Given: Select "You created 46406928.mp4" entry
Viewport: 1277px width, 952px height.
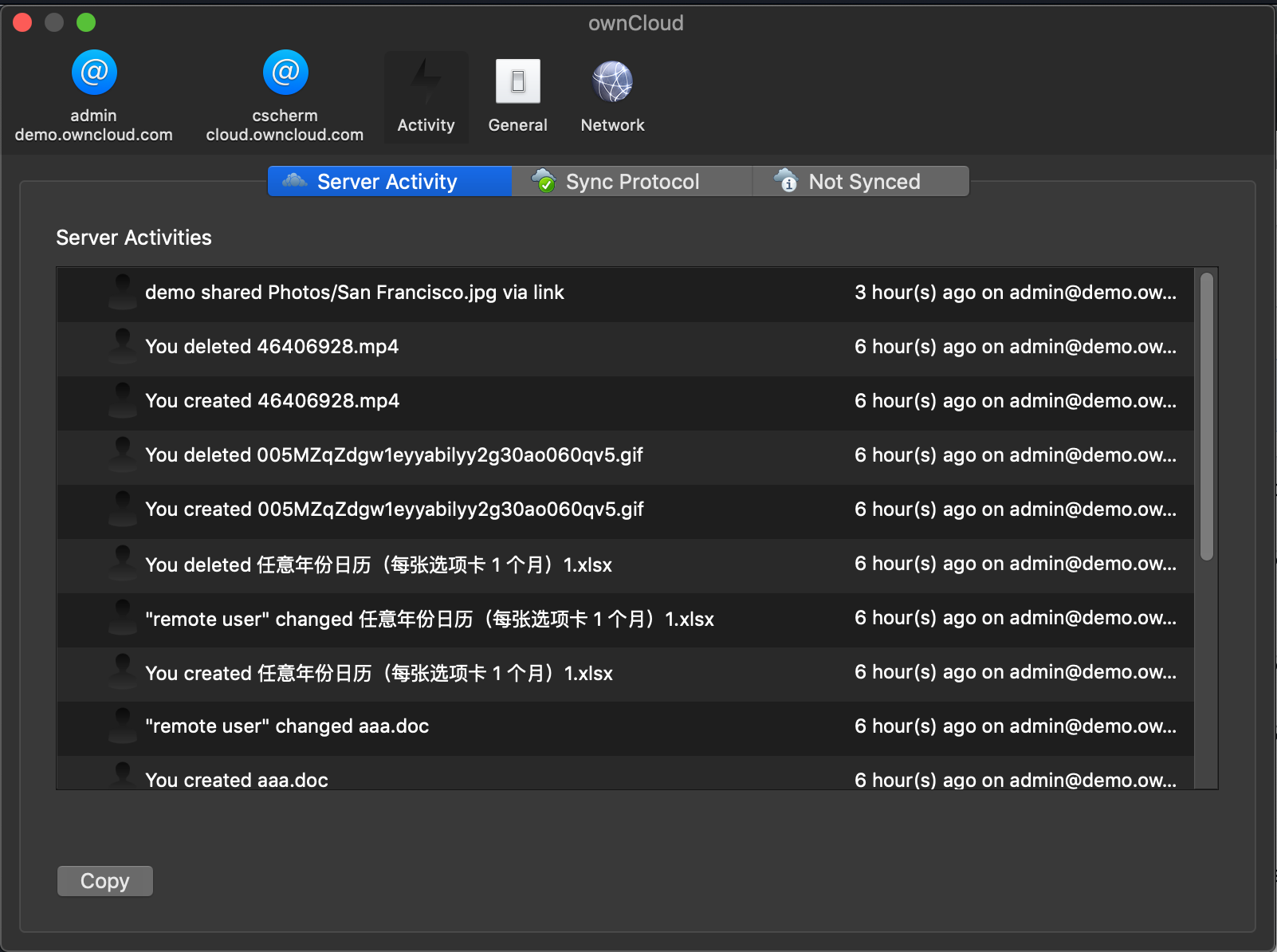Looking at the screenshot, I should 272,401.
